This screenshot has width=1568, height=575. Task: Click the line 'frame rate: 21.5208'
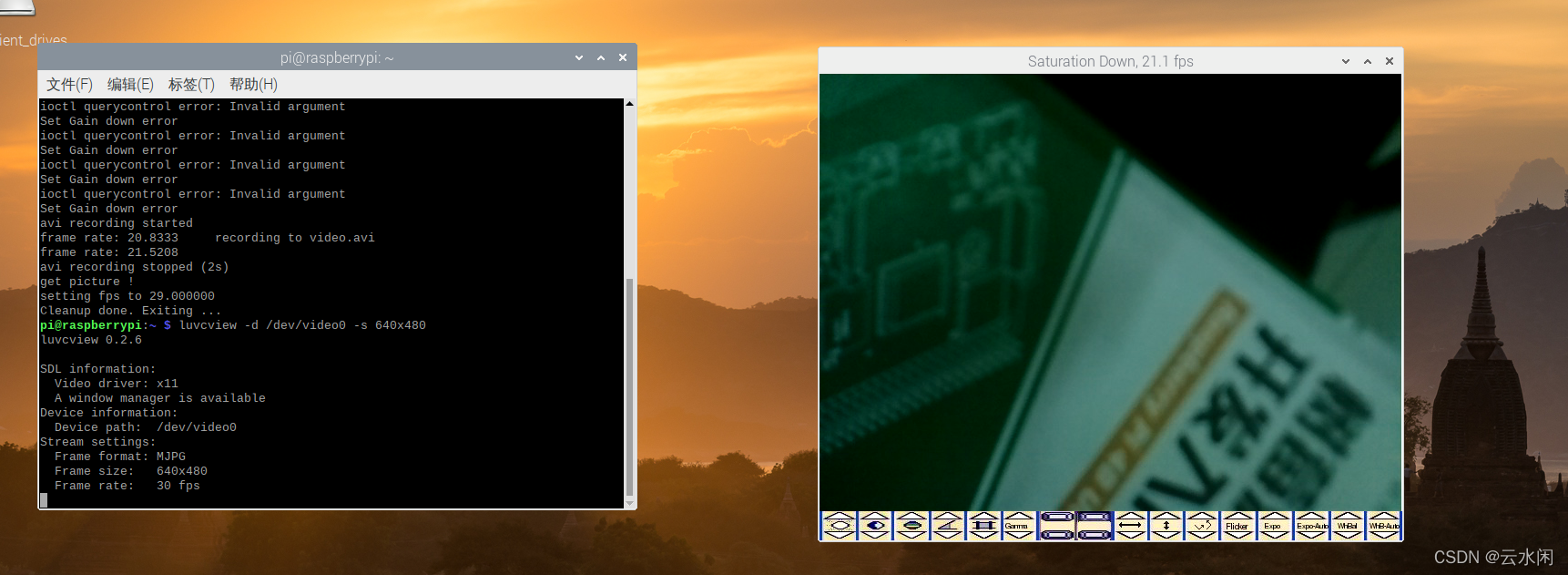click(109, 252)
